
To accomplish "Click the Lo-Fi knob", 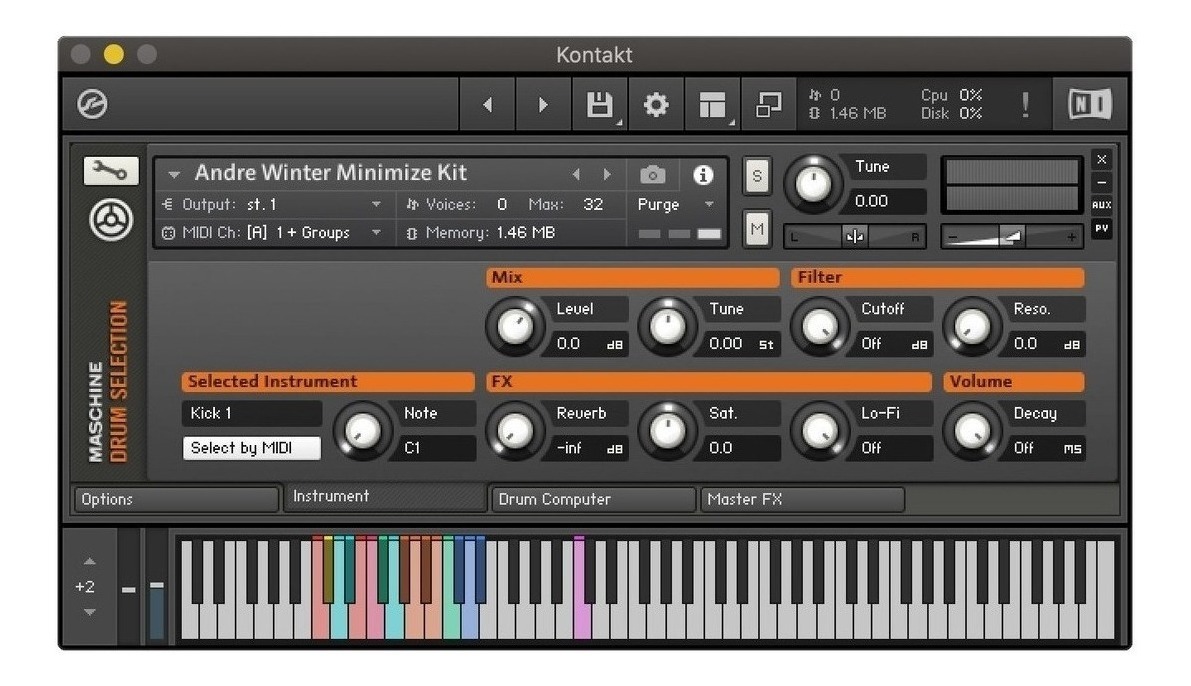I will [820, 431].
